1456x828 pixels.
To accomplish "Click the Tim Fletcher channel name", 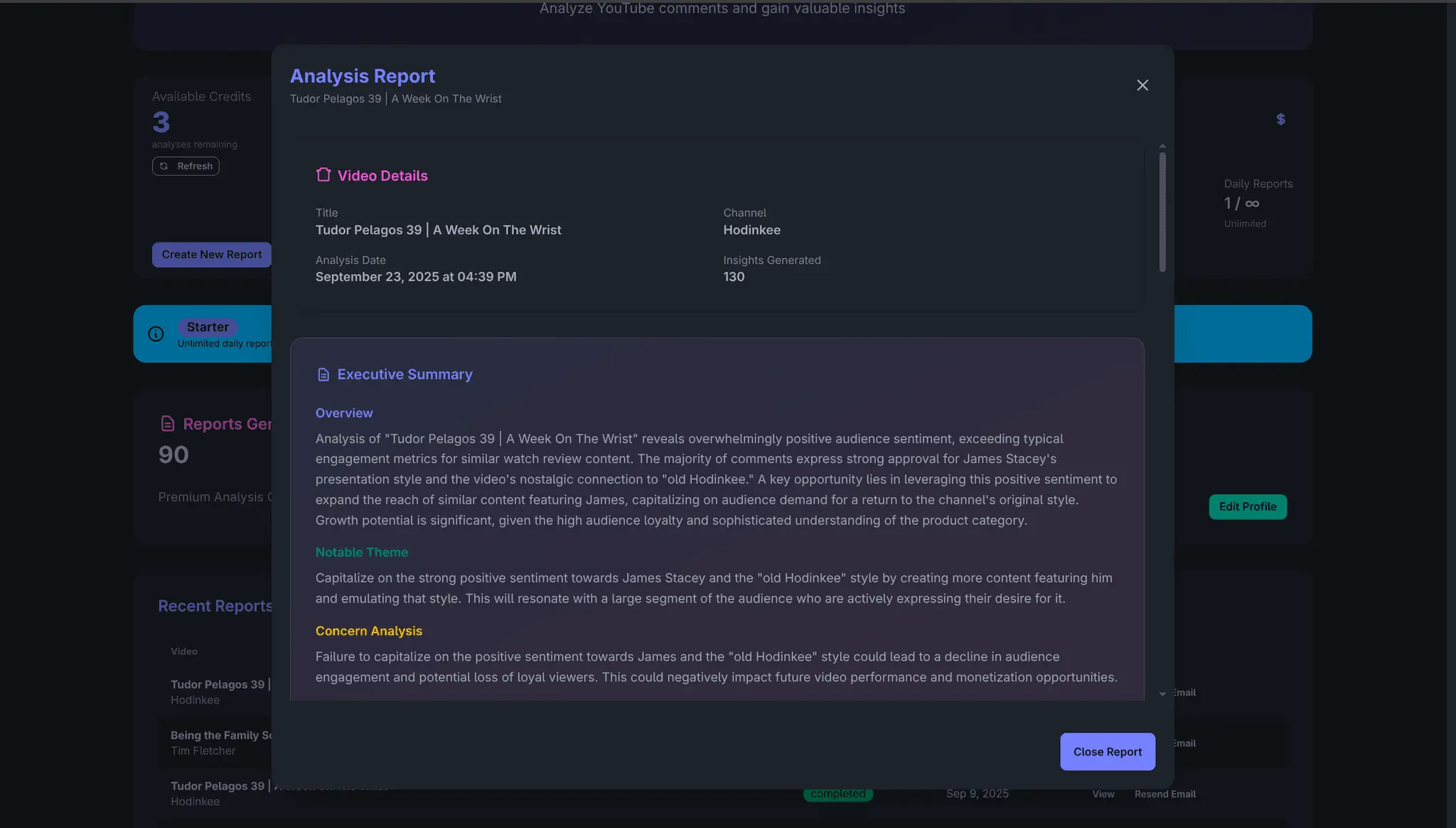I will [x=203, y=751].
